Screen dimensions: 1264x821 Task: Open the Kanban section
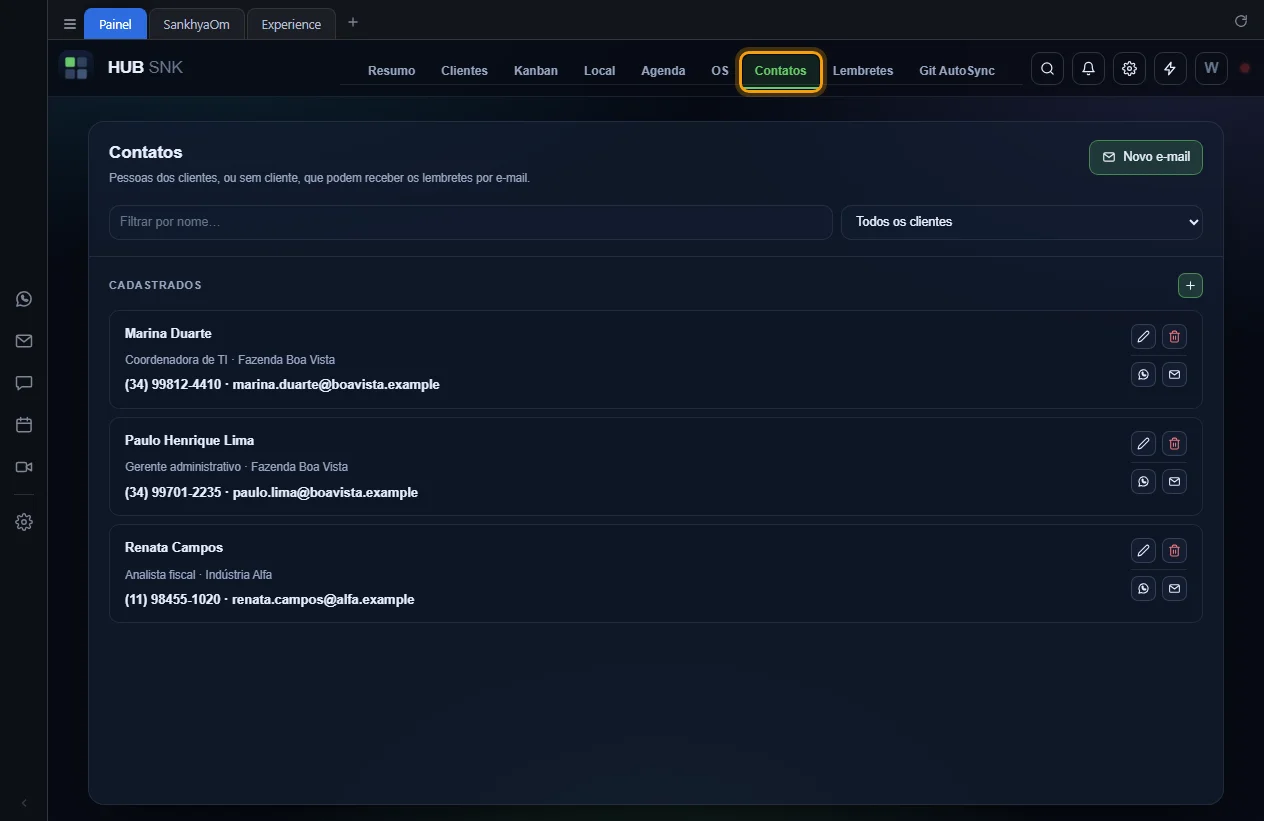coord(536,71)
